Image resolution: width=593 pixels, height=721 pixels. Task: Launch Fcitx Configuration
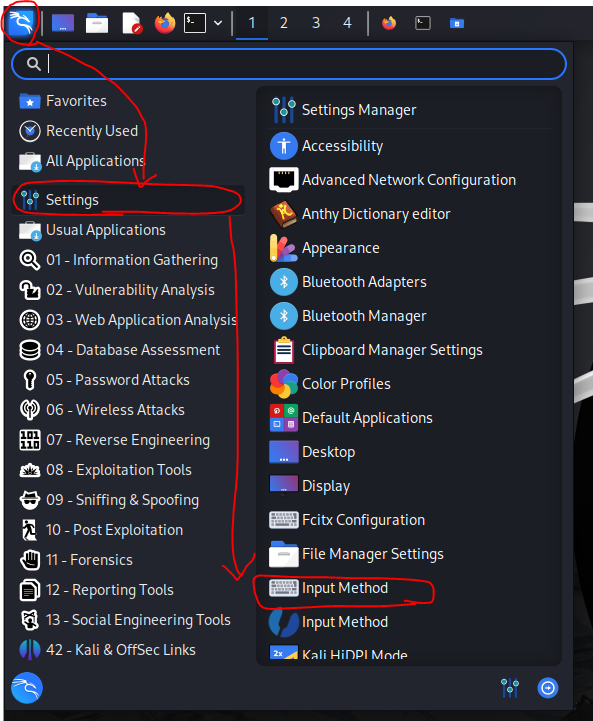409,520
